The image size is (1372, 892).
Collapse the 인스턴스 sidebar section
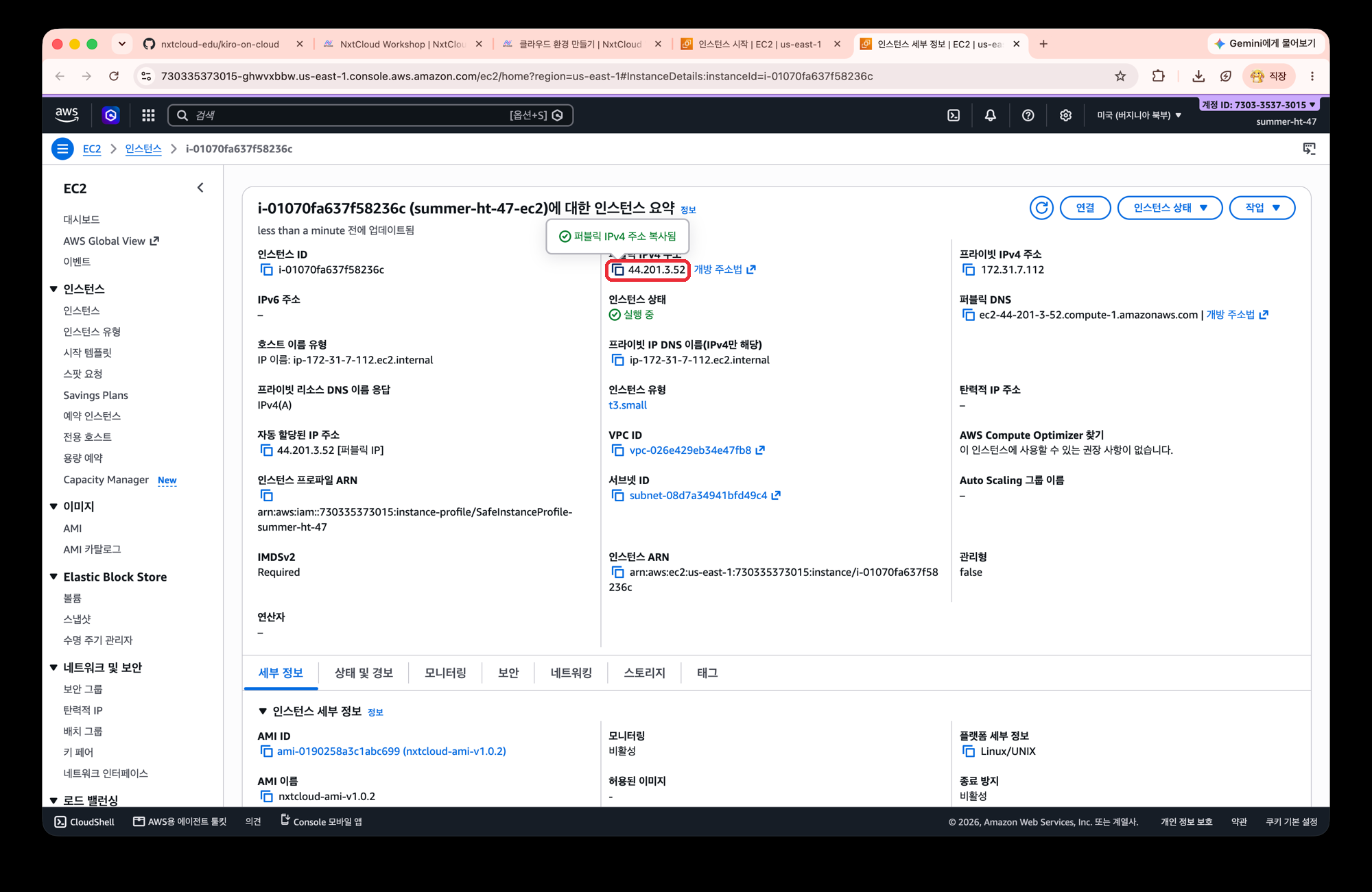[x=54, y=289]
